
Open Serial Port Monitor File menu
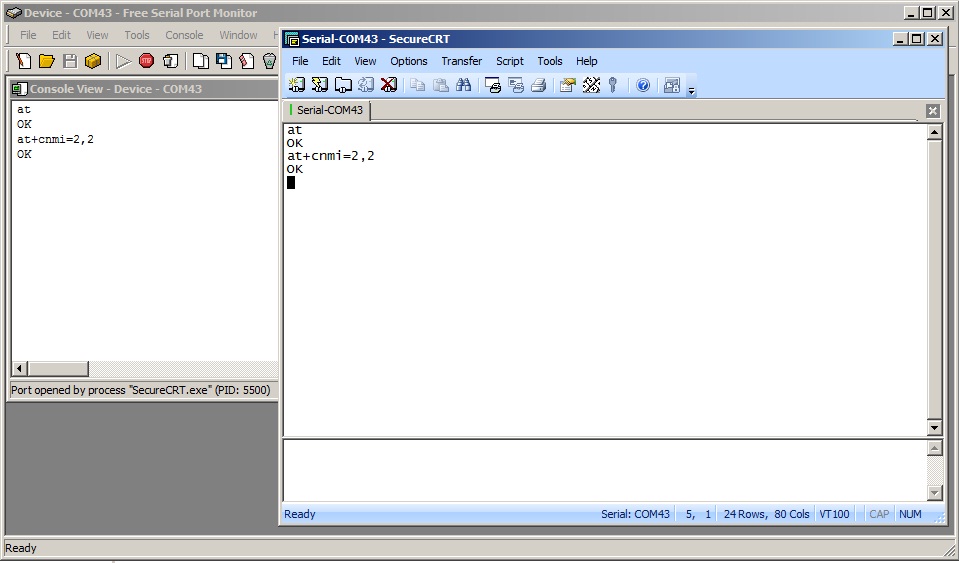pos(28,35)
